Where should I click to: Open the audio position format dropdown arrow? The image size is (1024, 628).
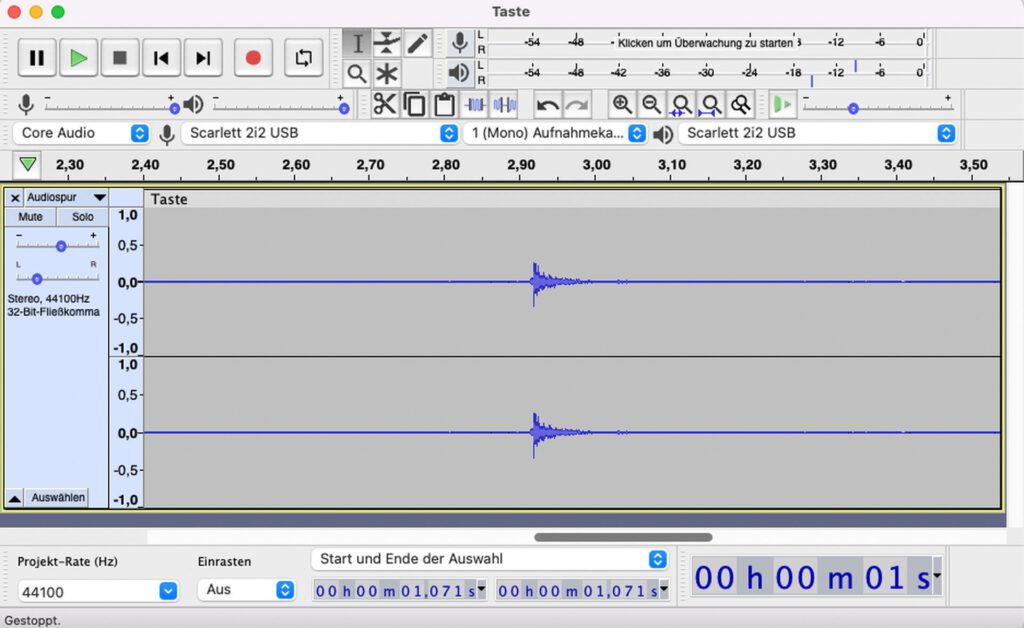tap(937, 576)
